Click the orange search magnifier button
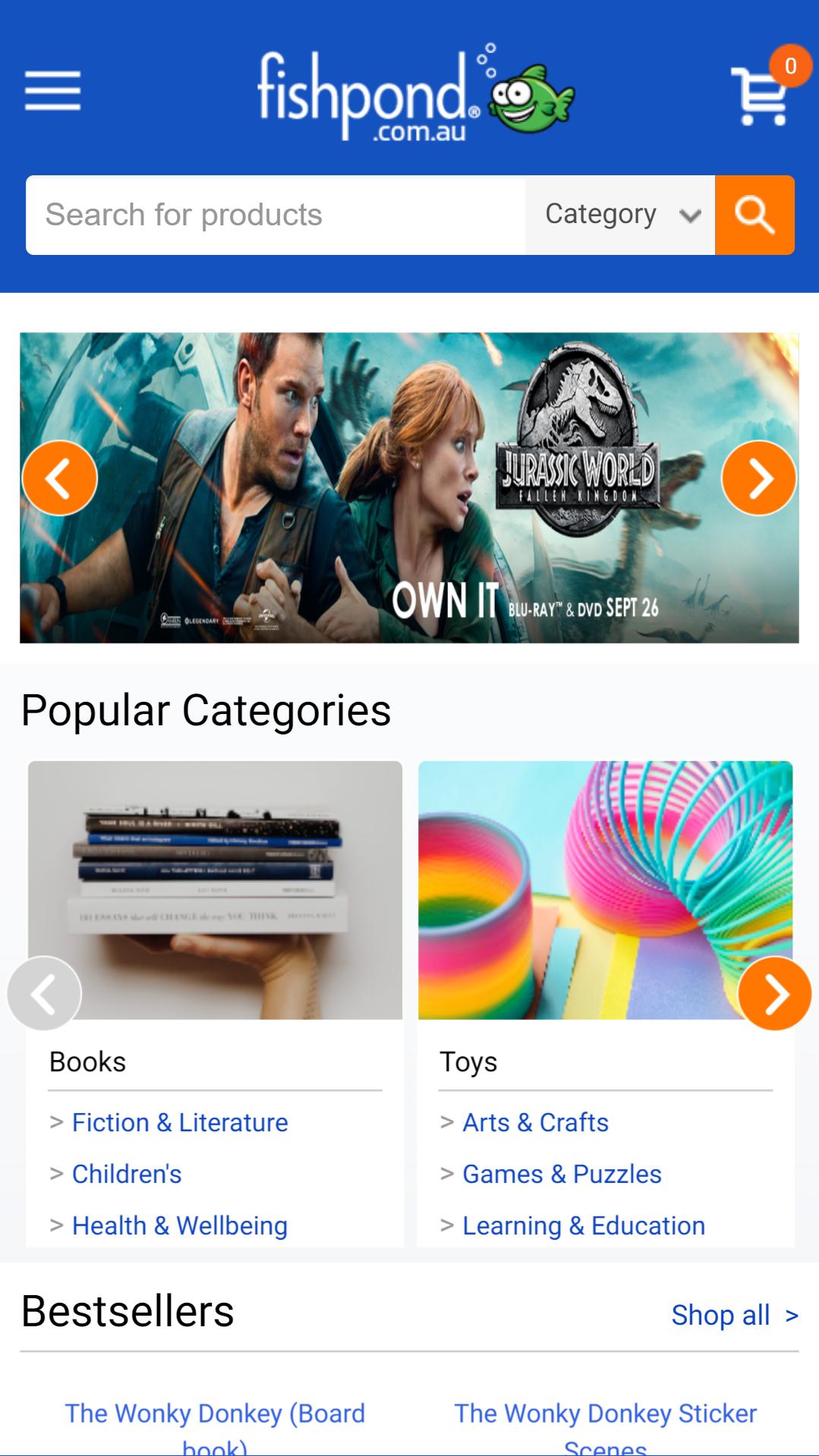The width and height of the screenshot is (819, 1456). [754, 215]
